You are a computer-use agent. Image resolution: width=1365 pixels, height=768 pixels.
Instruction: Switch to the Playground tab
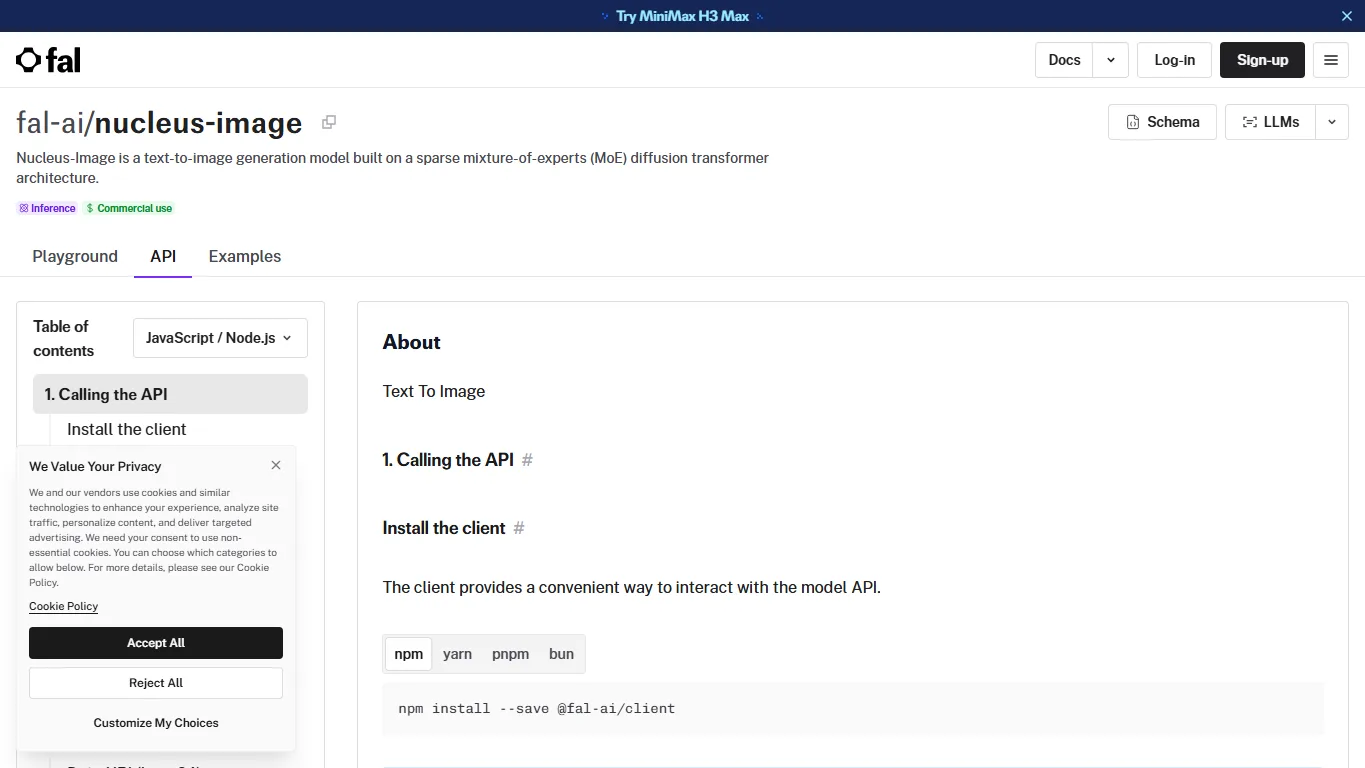[75, 256]
